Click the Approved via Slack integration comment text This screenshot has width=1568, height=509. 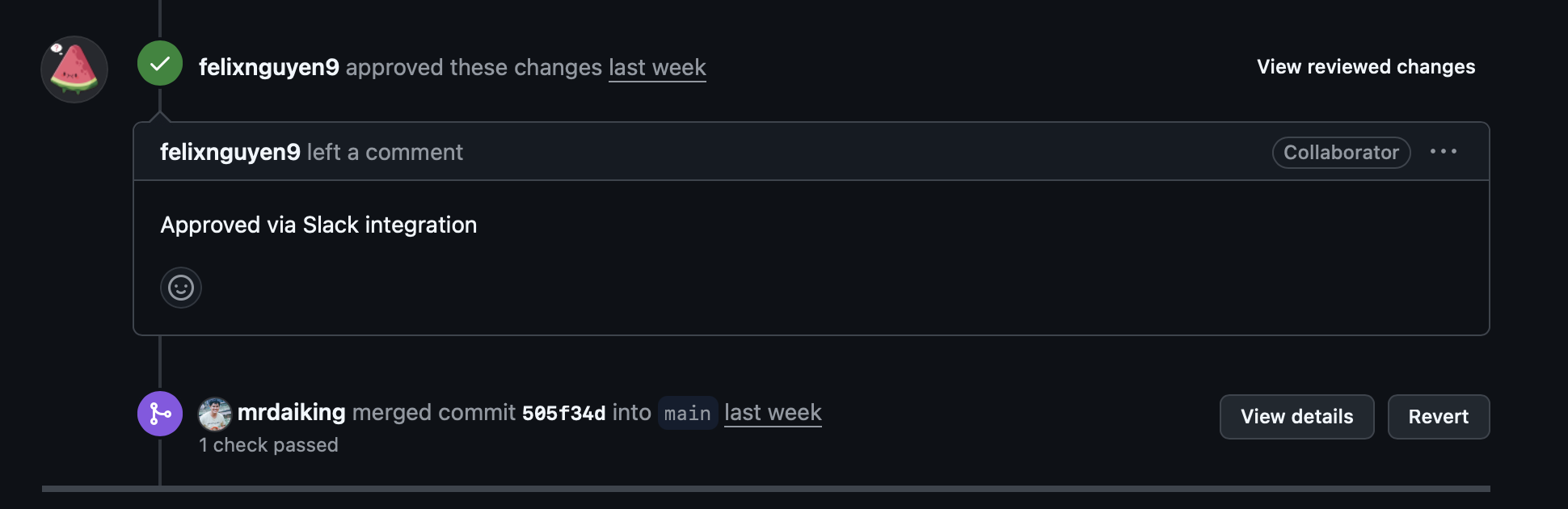[319, 225]
